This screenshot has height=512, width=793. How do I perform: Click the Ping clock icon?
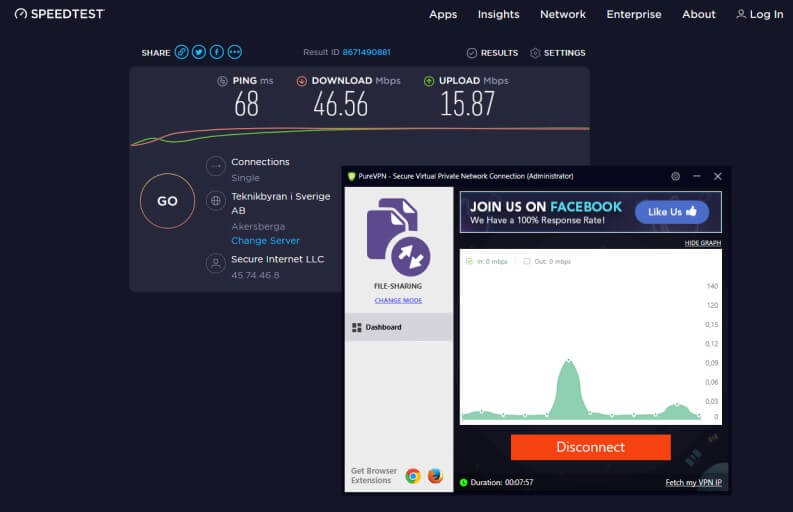coord(223,81)
